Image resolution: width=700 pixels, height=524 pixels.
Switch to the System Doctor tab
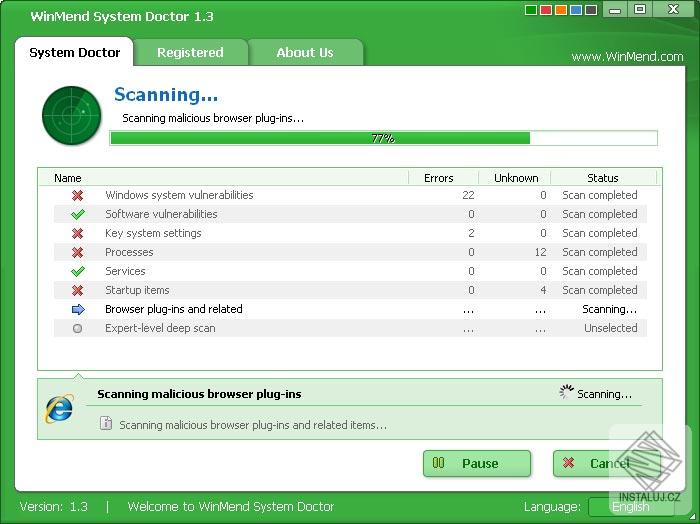75,52
